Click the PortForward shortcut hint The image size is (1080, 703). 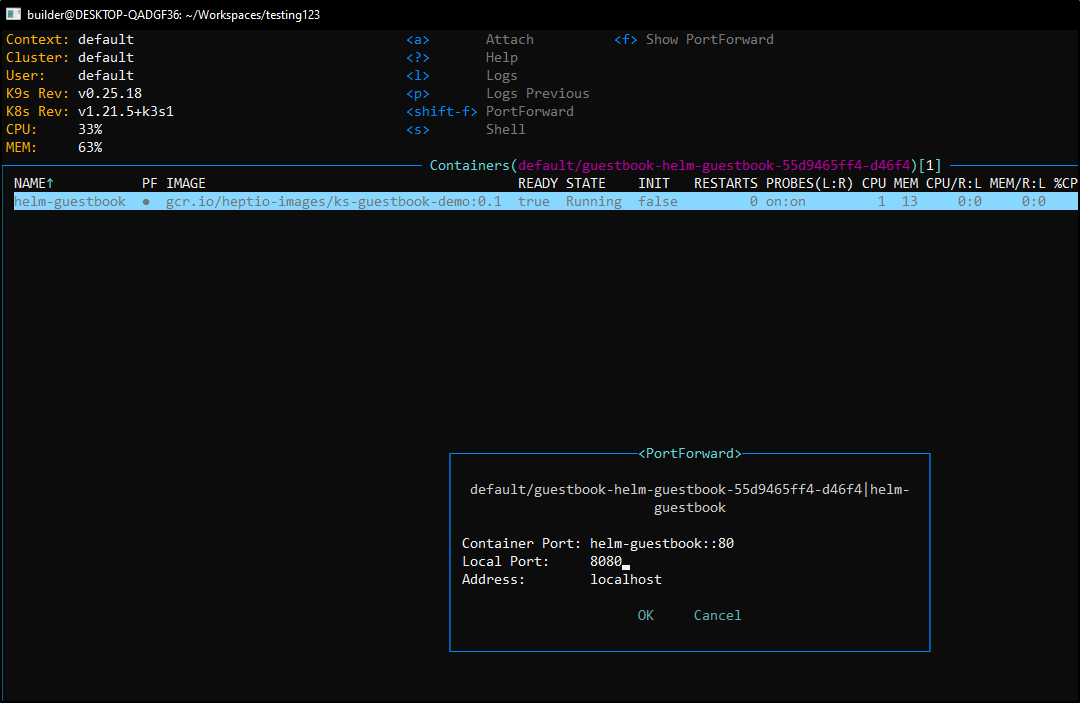490,111
